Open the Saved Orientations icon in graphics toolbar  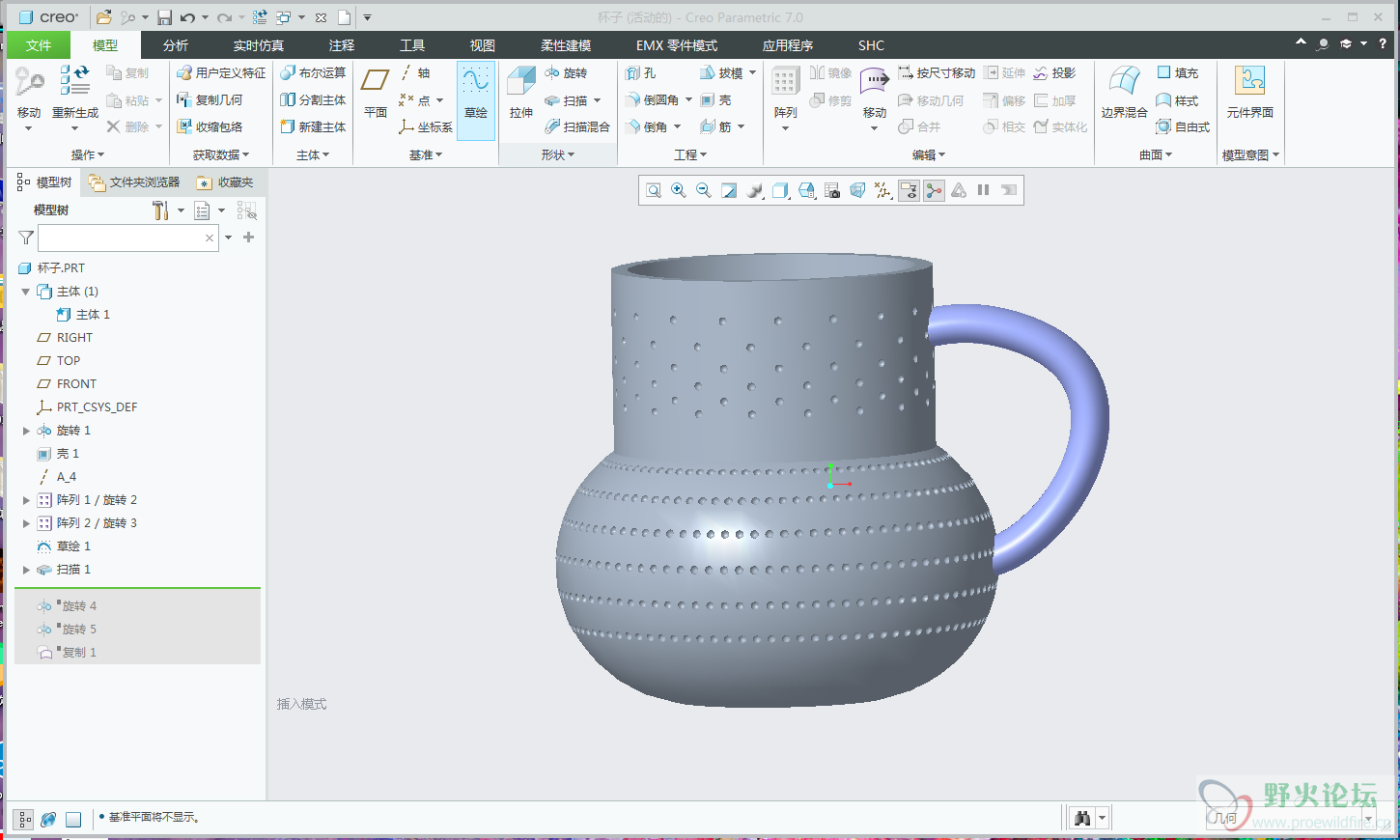point(806,191)
